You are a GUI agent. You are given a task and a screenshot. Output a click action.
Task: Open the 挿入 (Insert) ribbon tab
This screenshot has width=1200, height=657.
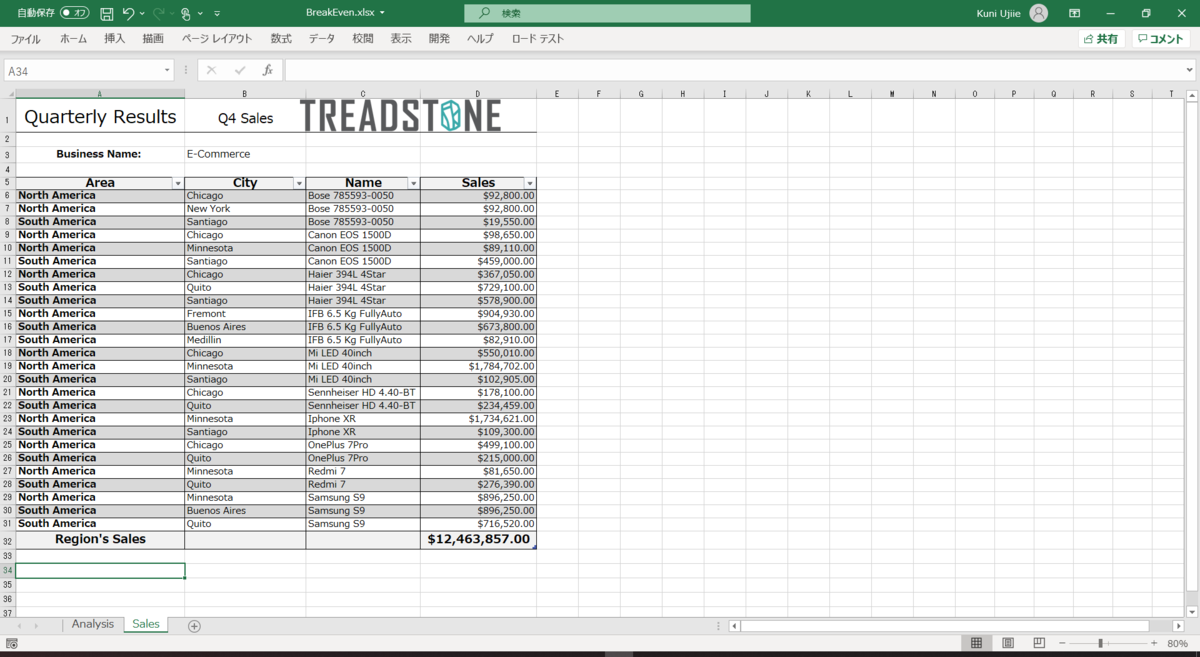coord(115,39)
